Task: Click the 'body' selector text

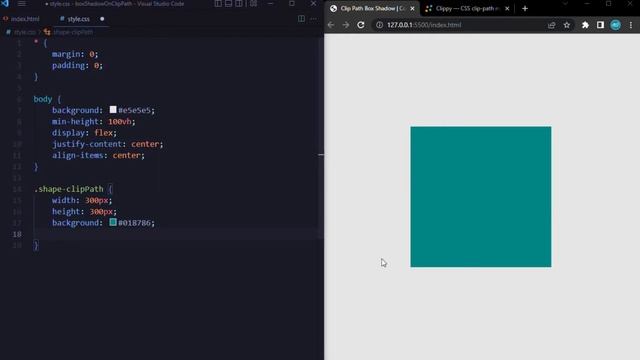Action: tap(43, 99)
